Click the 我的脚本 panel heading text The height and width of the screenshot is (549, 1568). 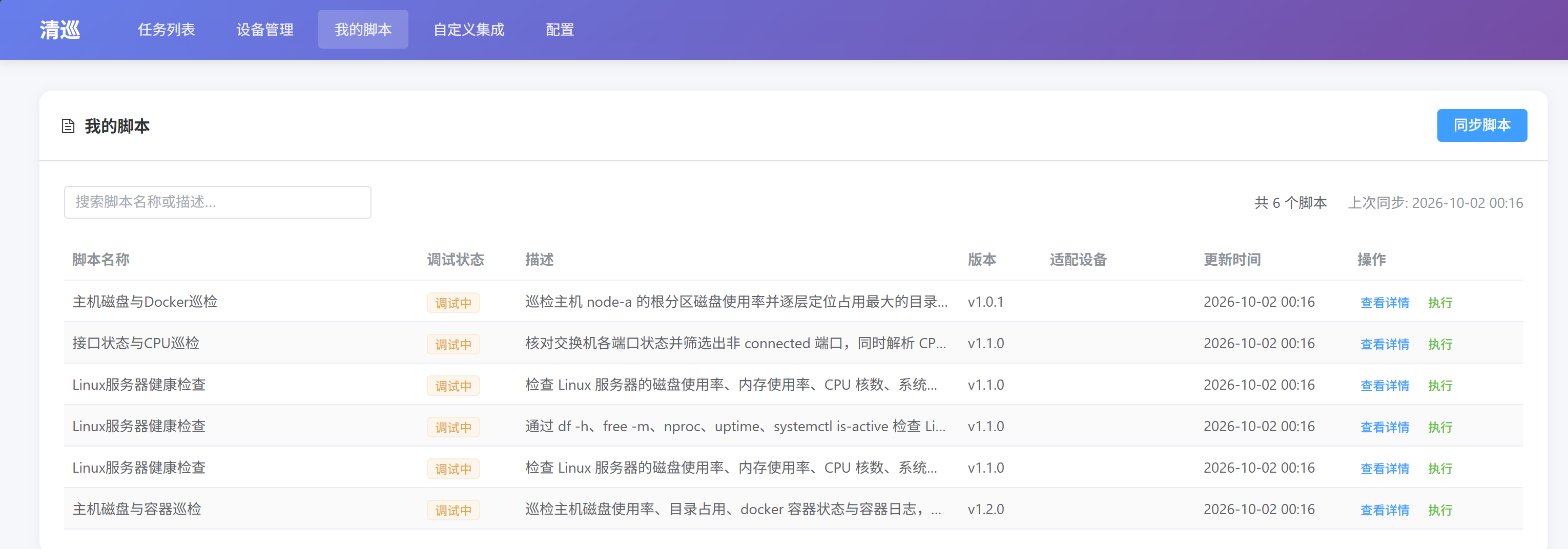(x=117, y=126)
